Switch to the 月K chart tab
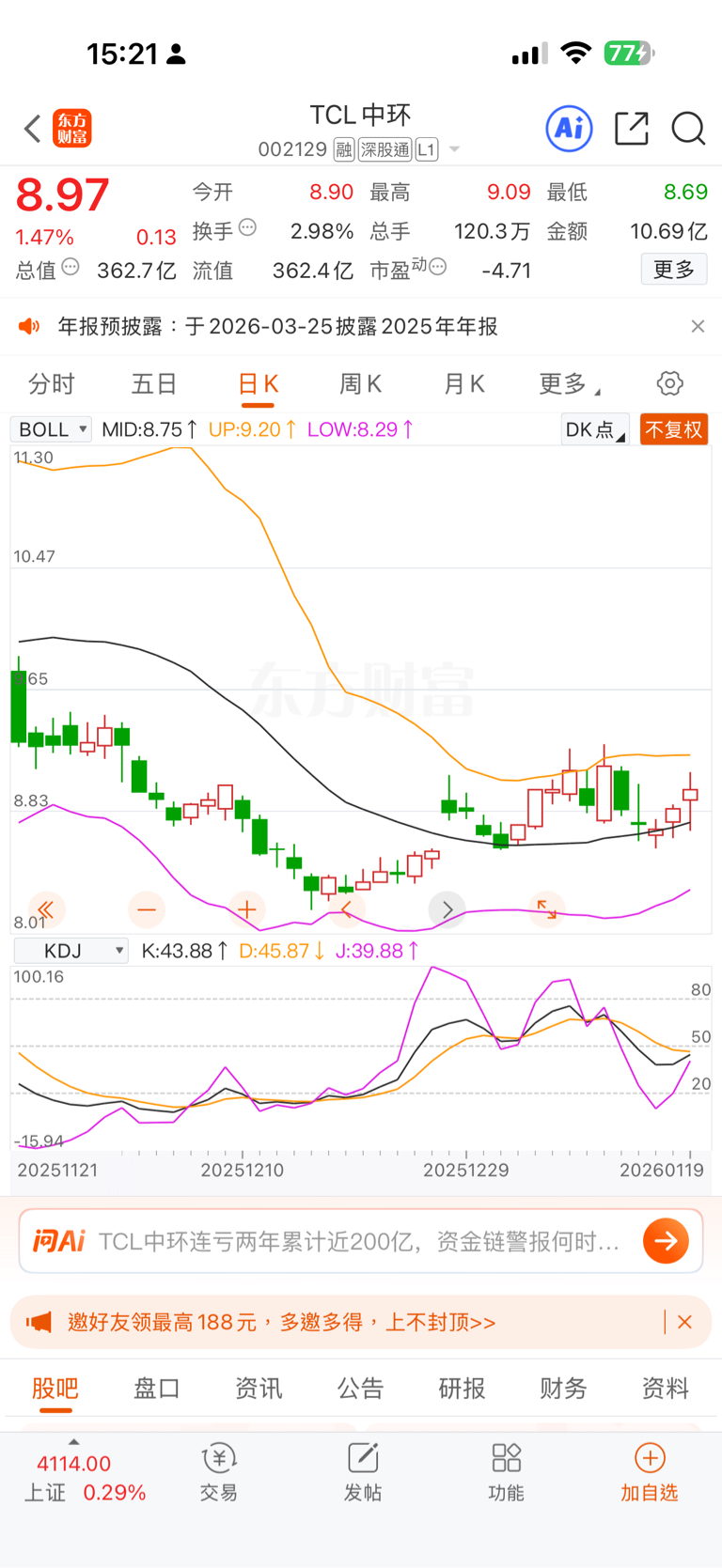722x1568 pixels. point(463,384)
